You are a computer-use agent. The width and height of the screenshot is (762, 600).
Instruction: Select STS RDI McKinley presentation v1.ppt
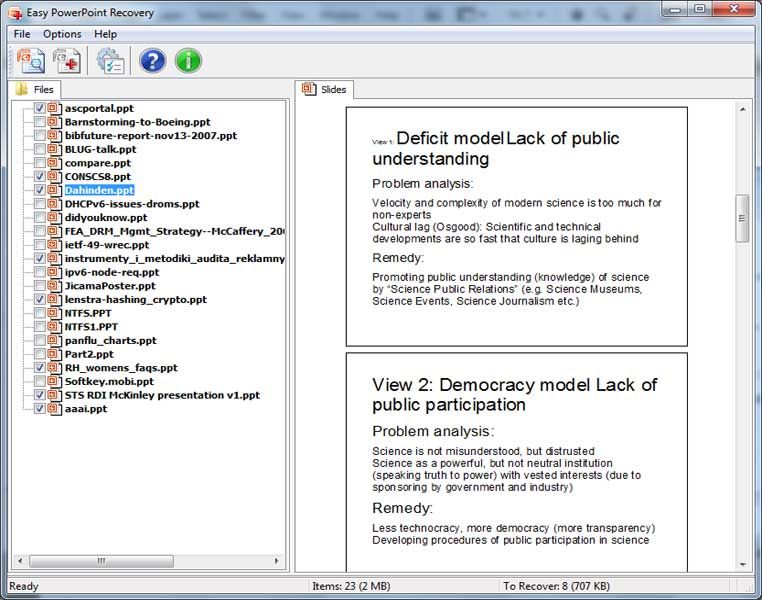162,395
